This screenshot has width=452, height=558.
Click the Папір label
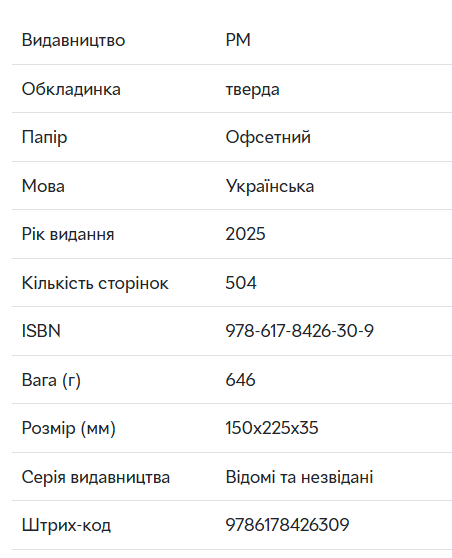pos(44,137)
